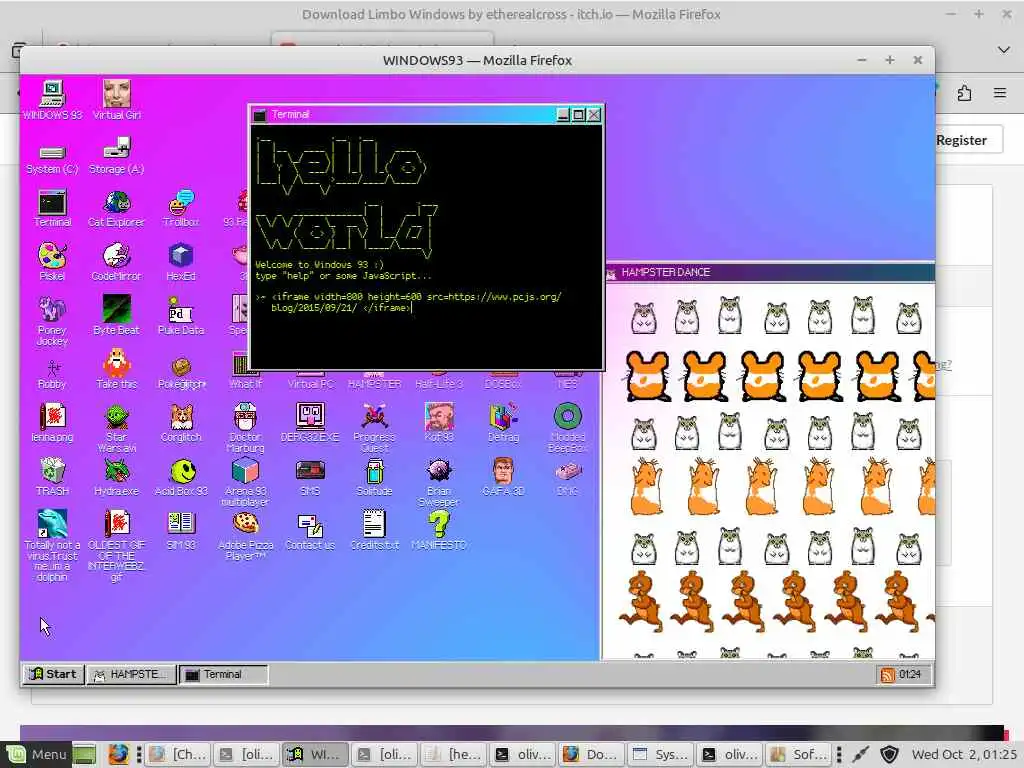
Task: Launch the Arena 93 multiplayer icon
Action: click(246, 482)
